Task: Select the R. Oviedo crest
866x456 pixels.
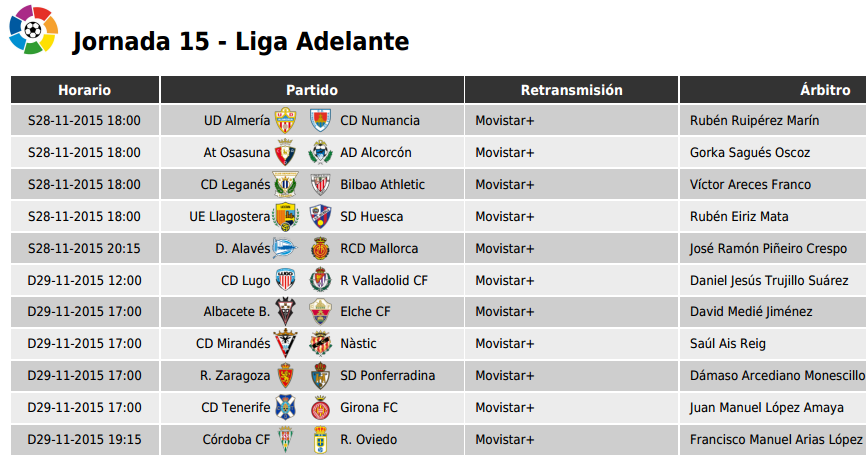Action: (x=320, y=439)
